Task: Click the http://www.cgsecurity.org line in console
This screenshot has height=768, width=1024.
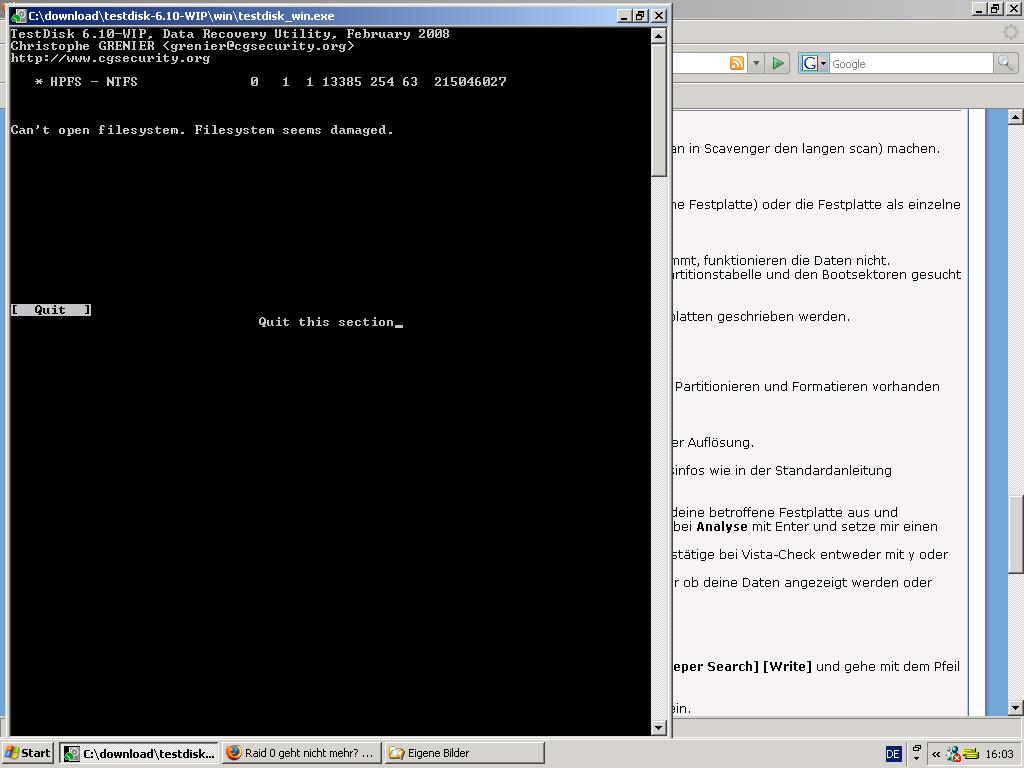Action: [x=110, y=58]
